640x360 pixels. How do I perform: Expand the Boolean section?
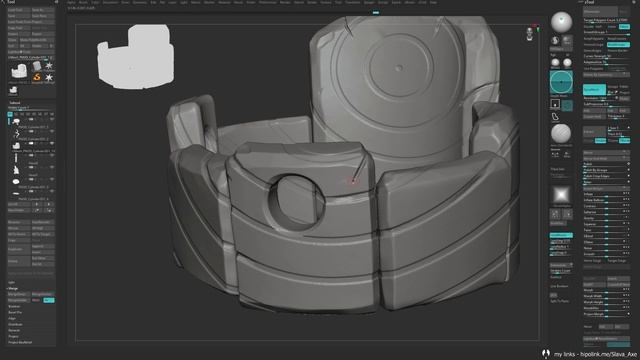coord(14,307)
